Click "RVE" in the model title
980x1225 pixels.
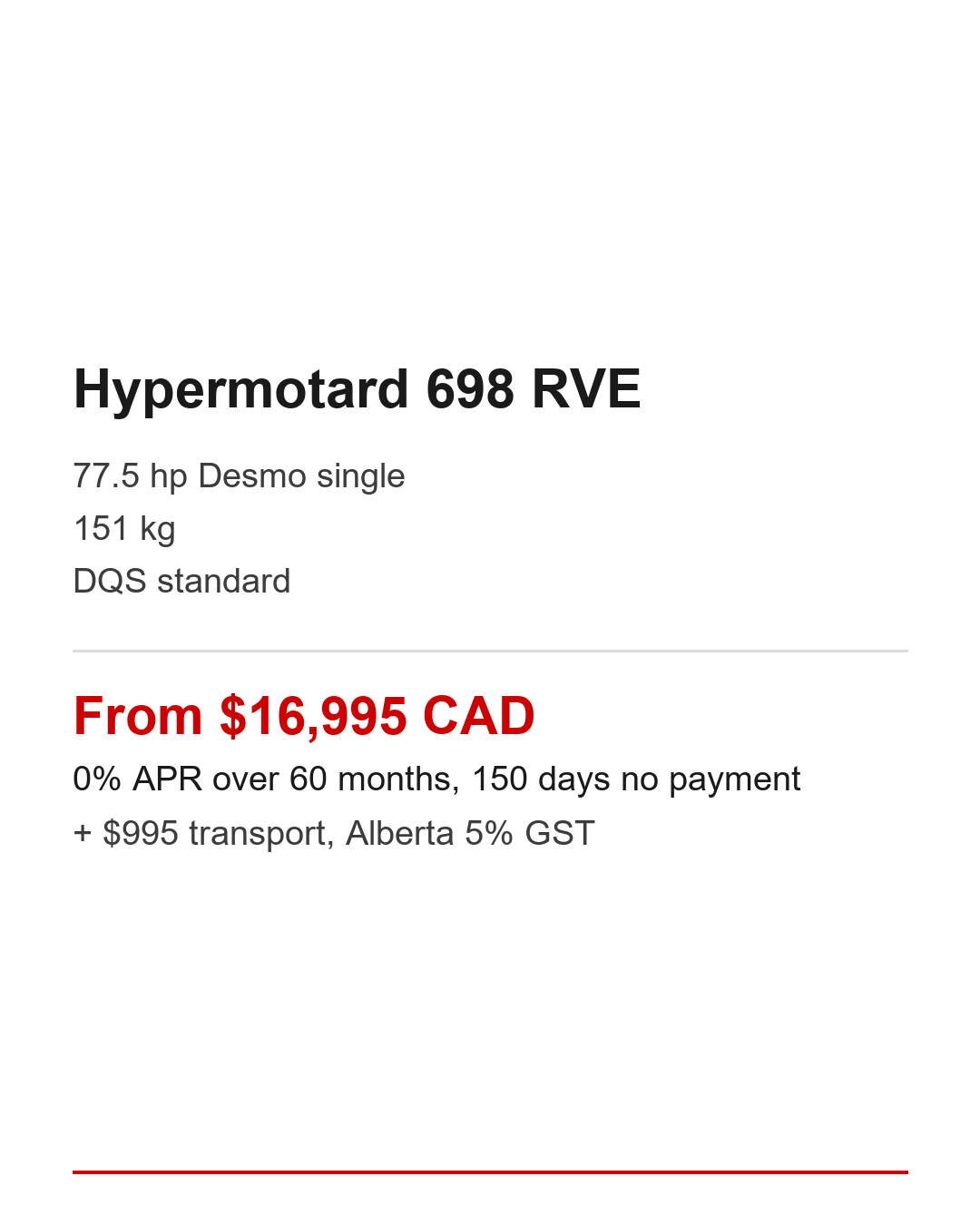[586, 389]
